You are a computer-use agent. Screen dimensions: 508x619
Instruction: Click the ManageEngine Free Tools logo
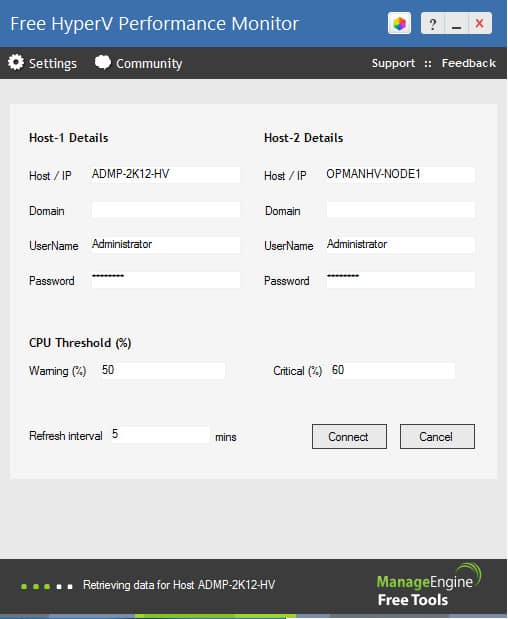click(429, 585)
